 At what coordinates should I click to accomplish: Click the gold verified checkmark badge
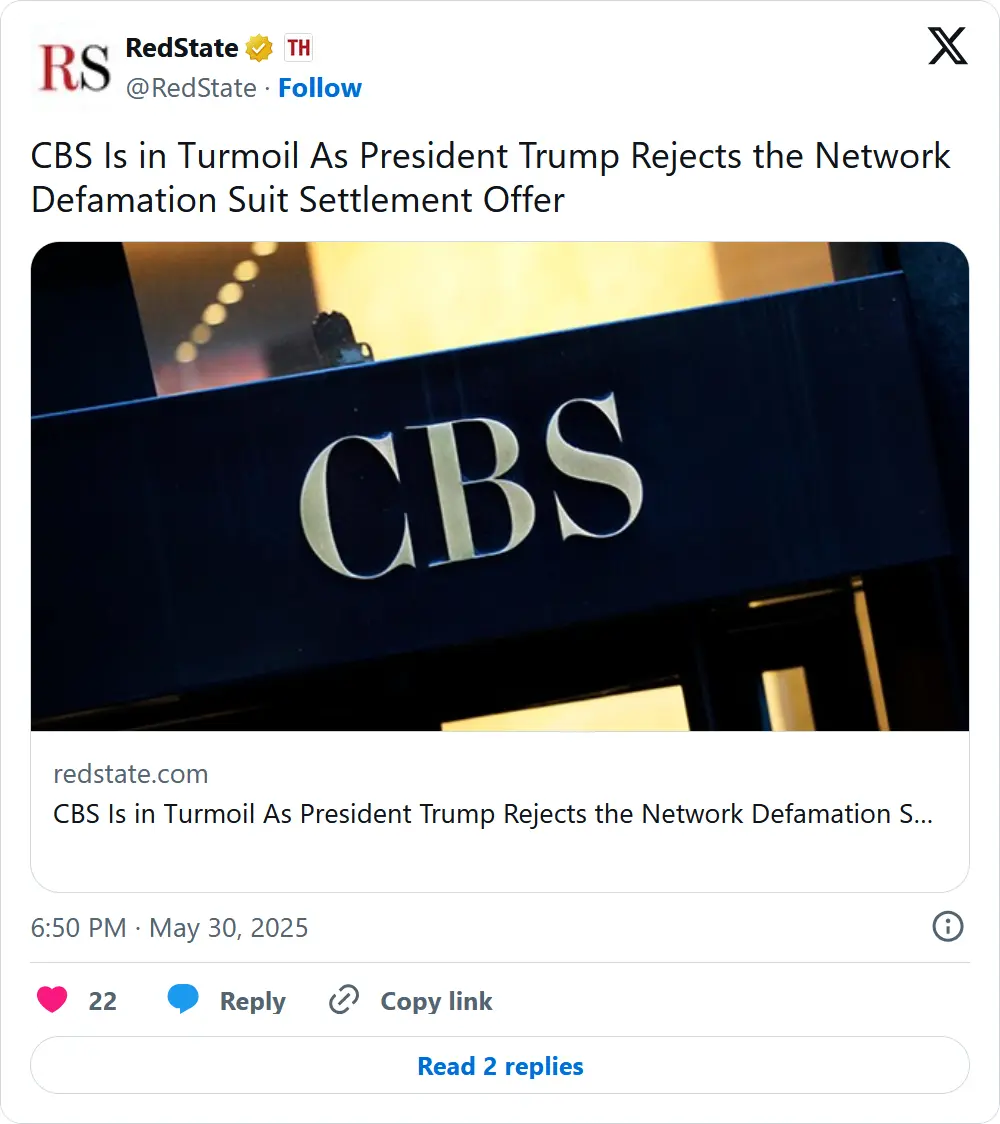(x=260, y=48)
